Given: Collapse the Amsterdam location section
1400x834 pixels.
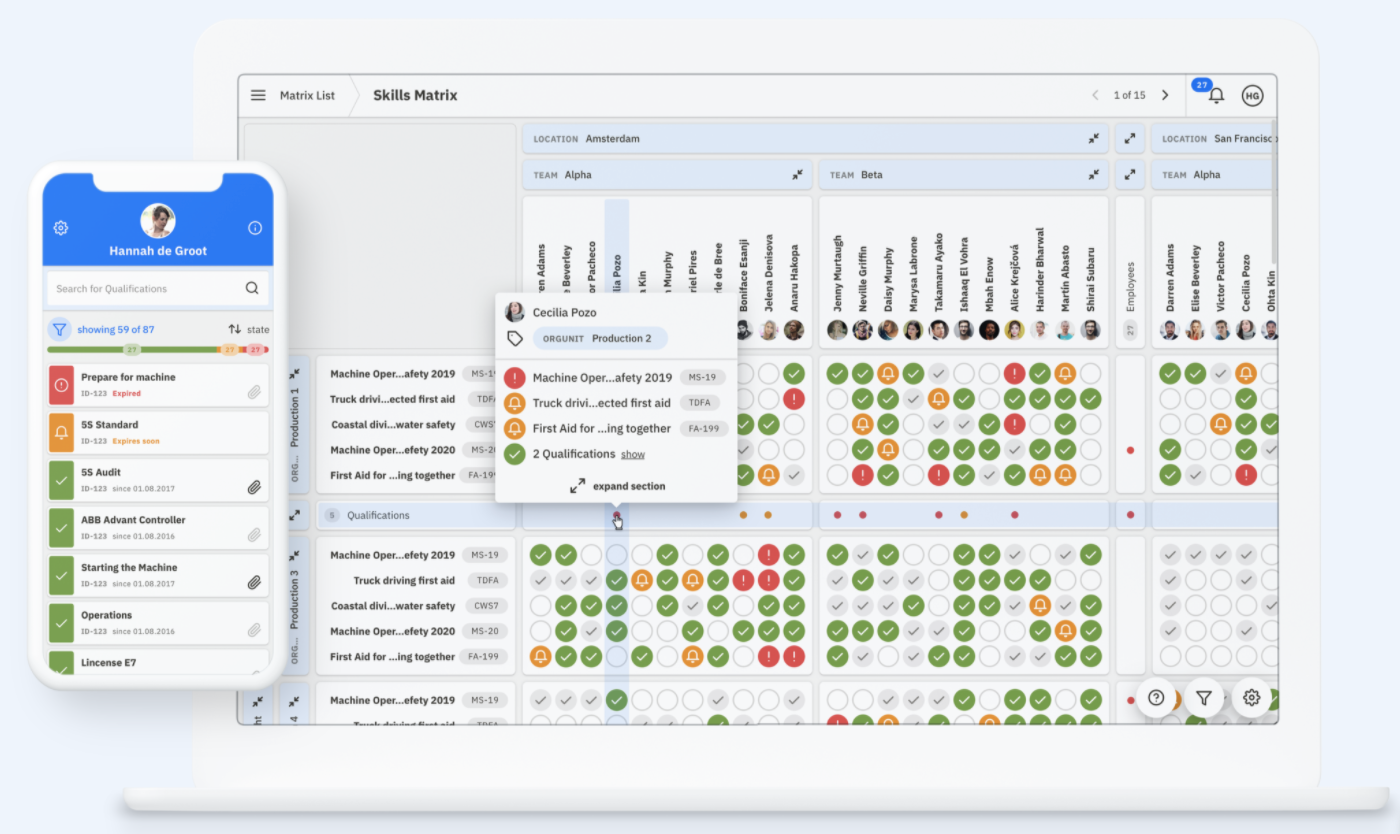Looking at the screenshot, I should pyautogui.click(x=1094, y=139).
